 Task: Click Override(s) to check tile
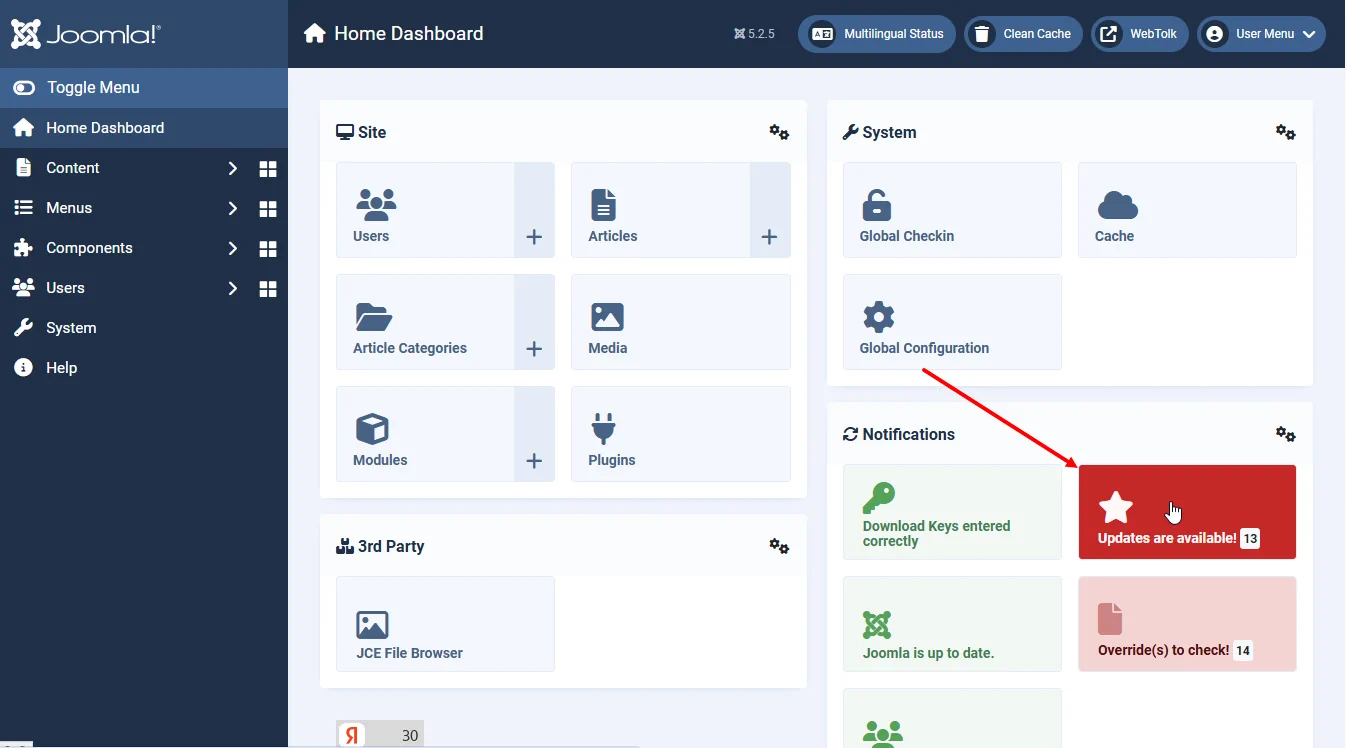point(1187,624)
